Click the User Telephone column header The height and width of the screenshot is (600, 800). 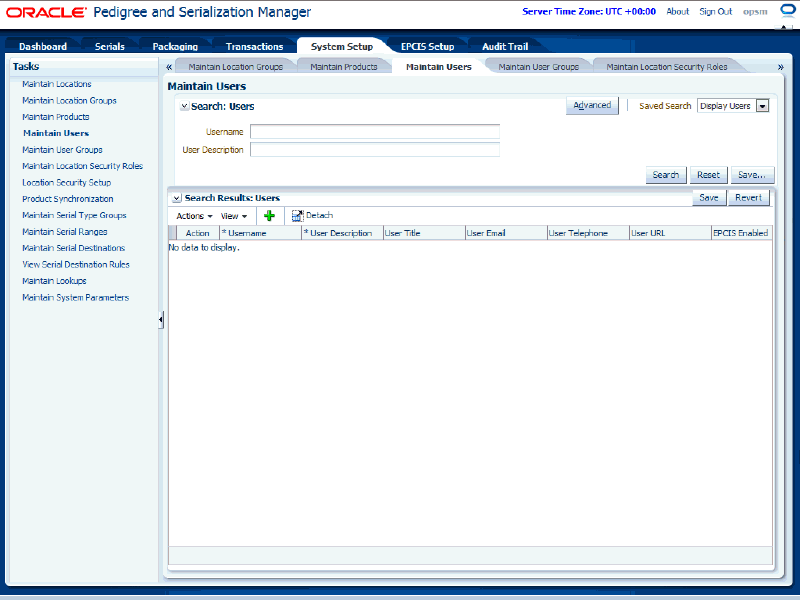588,233
